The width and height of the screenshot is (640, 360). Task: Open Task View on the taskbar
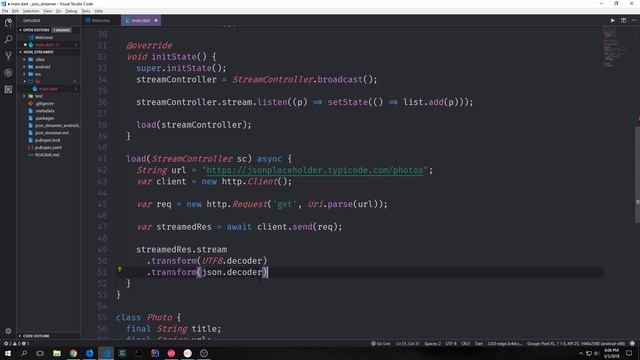(40, 353)
